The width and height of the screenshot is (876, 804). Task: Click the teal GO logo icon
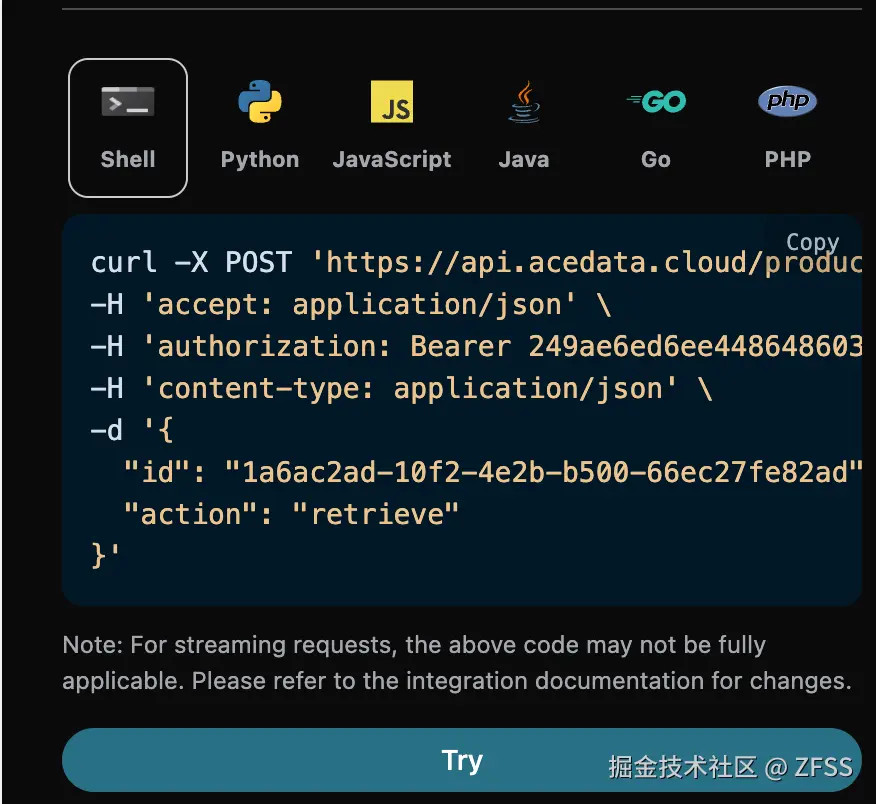point(656,101)
